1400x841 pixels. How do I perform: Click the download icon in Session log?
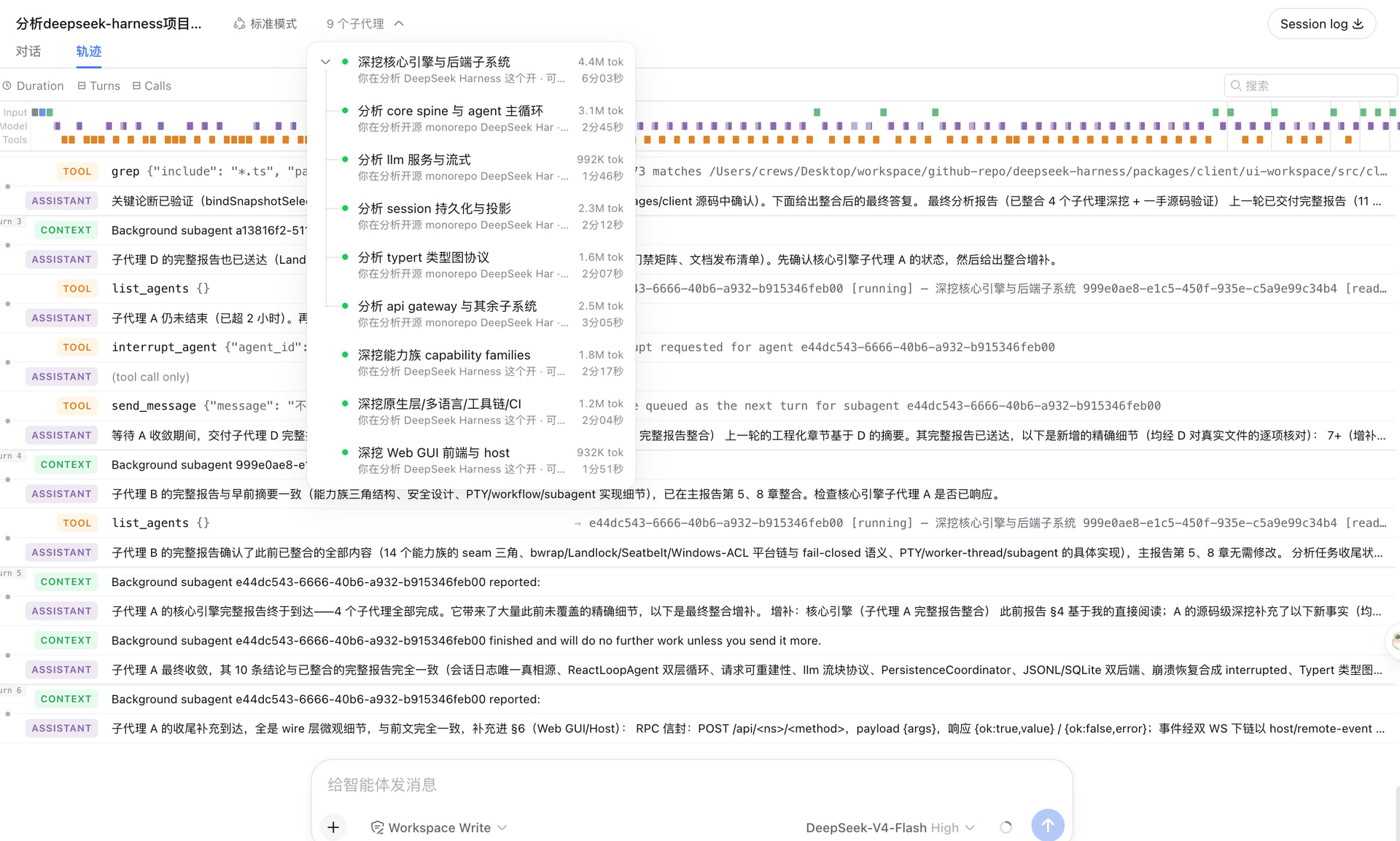pyautogui.click(x=1358, y=24)
